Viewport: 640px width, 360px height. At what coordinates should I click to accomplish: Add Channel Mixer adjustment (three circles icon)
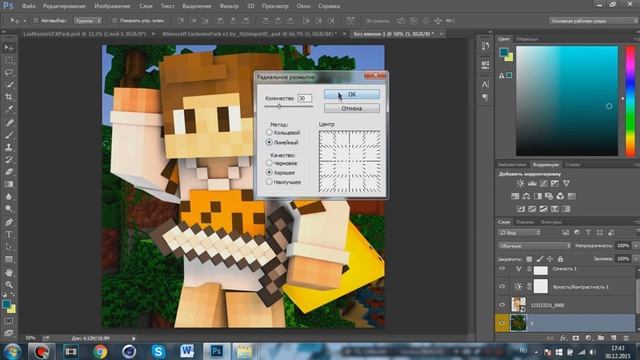(x=560, y=196)
